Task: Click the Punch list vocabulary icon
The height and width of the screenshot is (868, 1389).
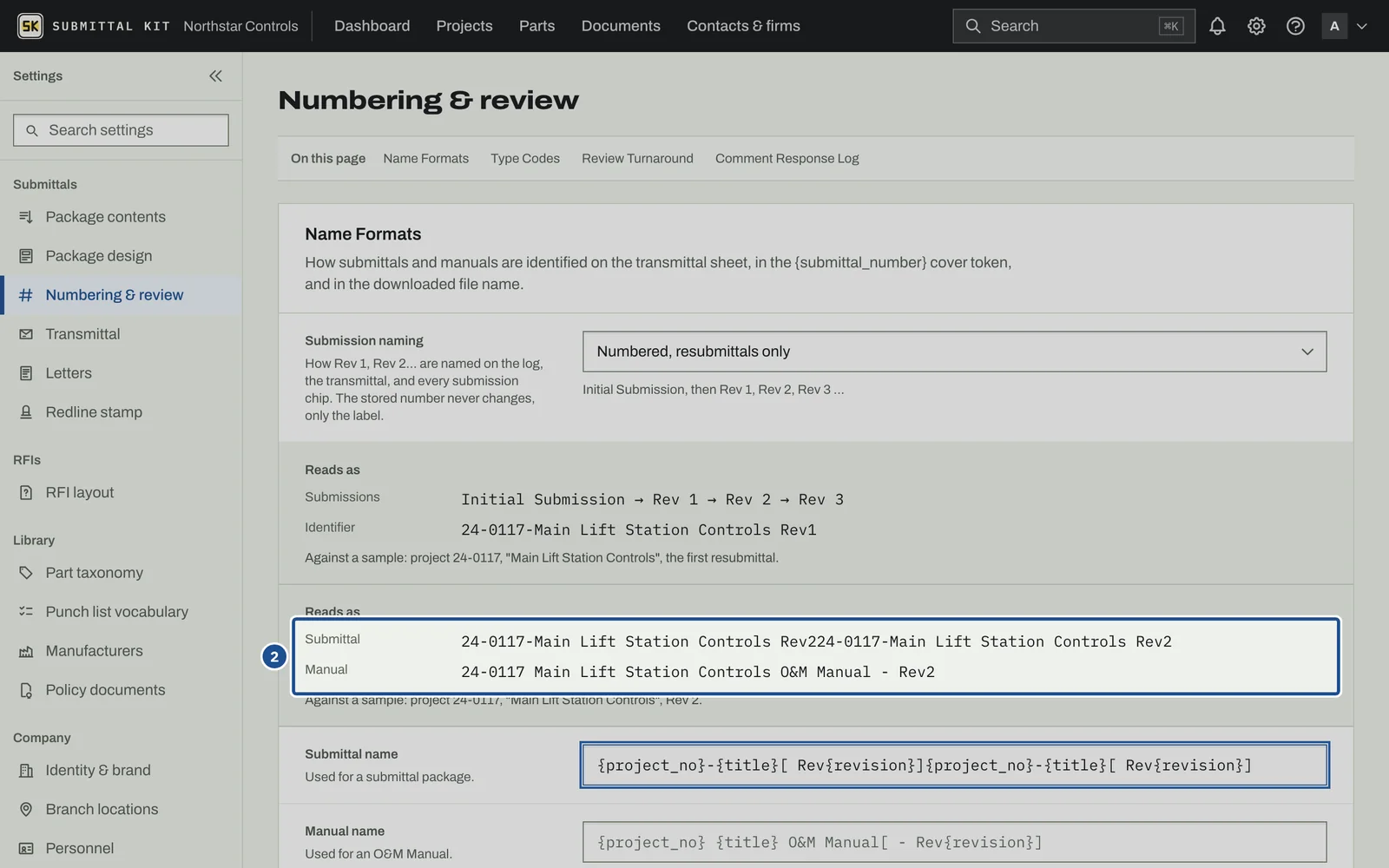Action: click(26, 612)
